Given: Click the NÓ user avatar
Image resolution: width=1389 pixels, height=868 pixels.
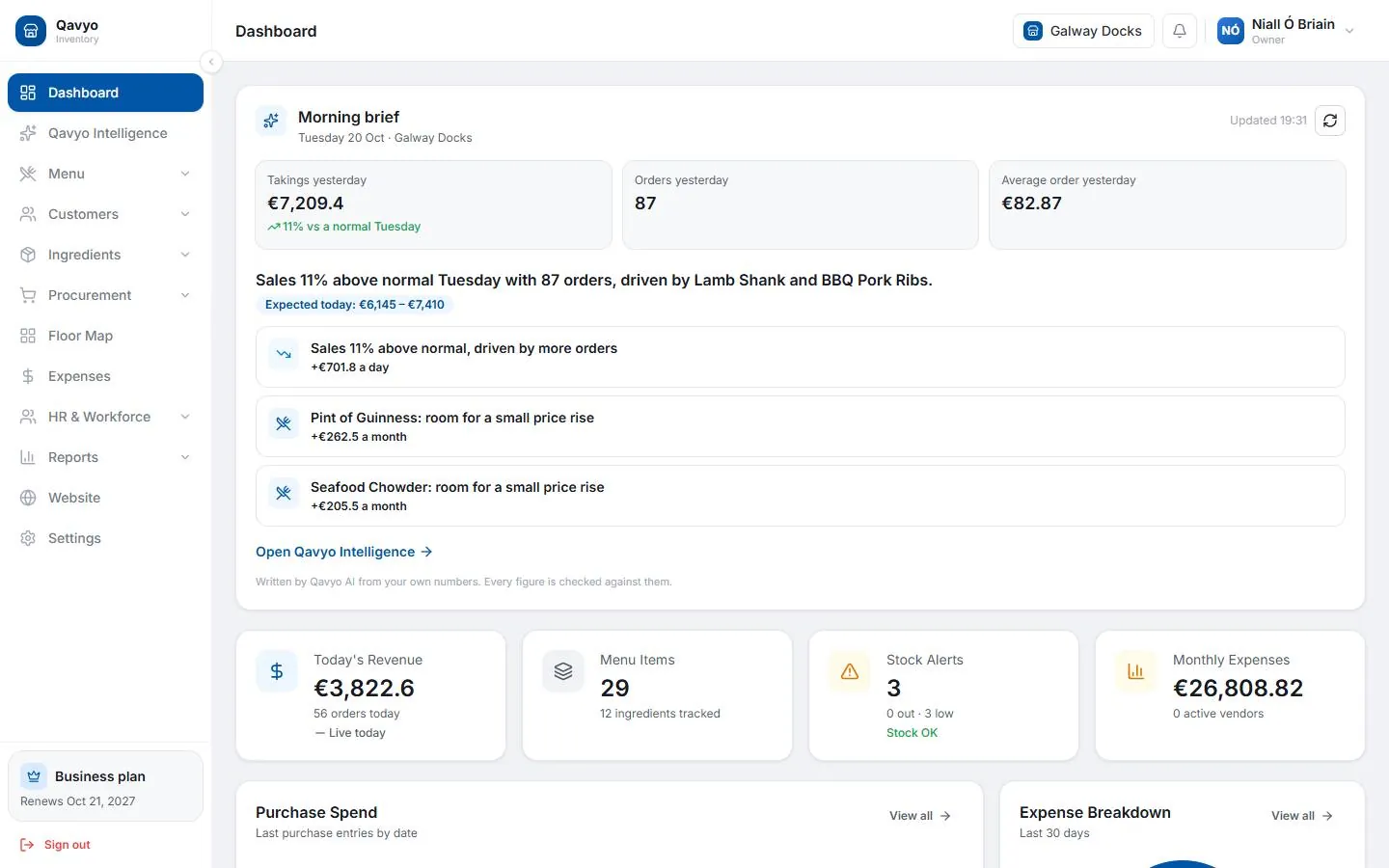Looking at the screenshot, I should tap(1231, 31).
